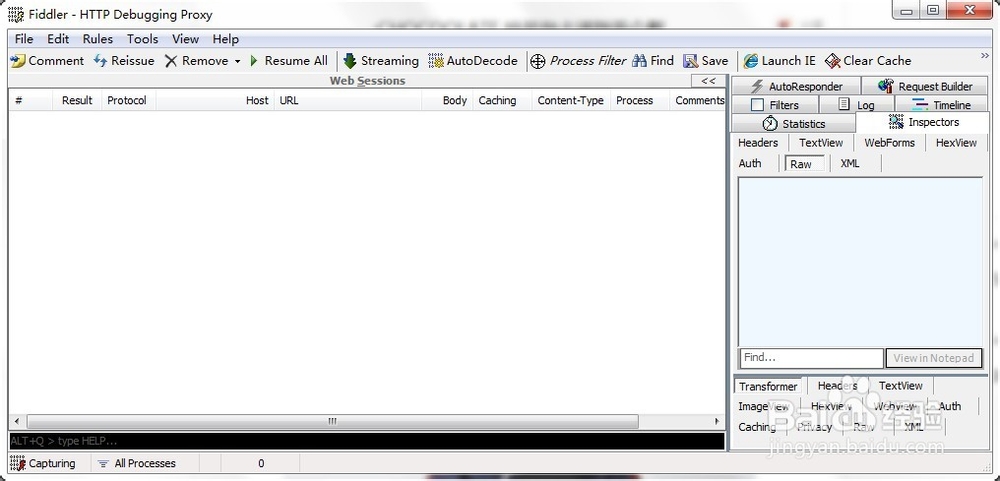Open response Auth tab
This screenshot has height=481, width=1000.
[x=950, y=406]
